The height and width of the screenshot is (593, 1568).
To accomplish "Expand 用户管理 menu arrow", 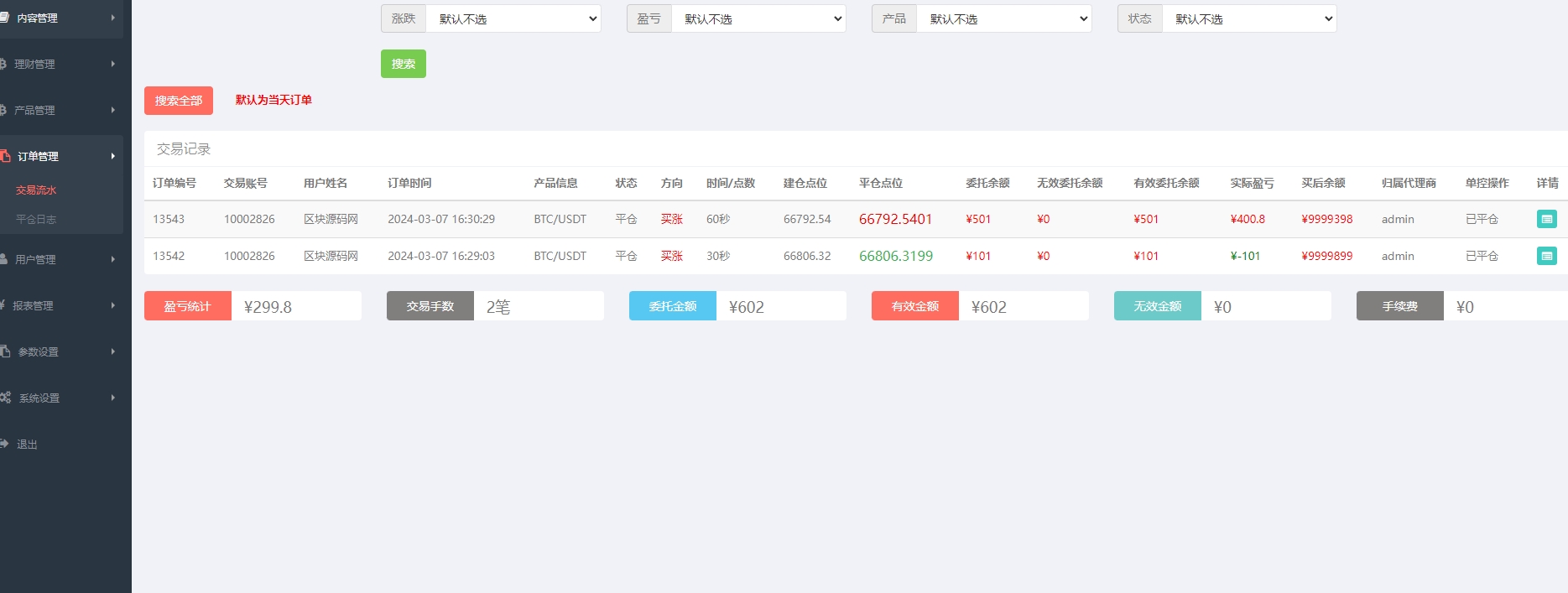I will [112, 259].
